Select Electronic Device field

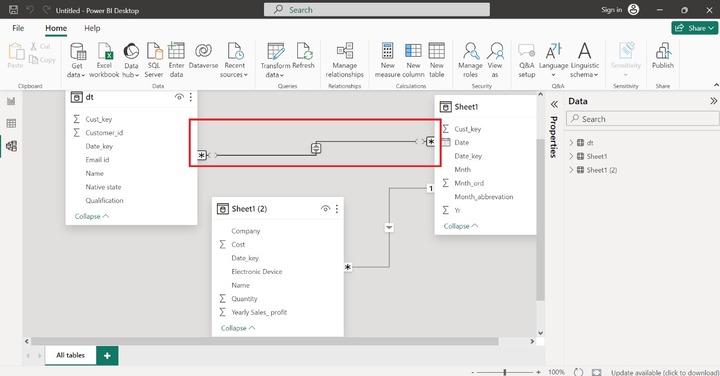(257, 271)
